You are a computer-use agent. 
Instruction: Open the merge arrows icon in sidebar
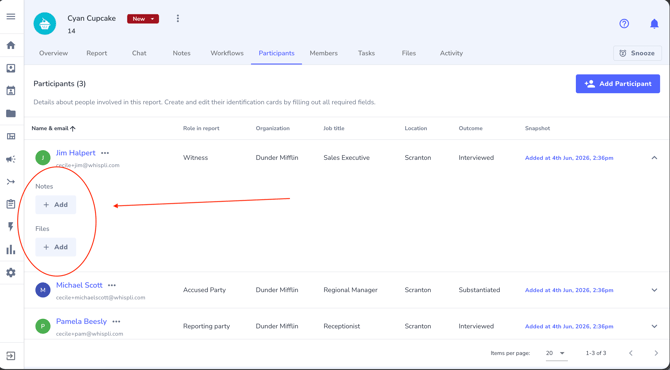pyautogui.click(x=11, y=182)
